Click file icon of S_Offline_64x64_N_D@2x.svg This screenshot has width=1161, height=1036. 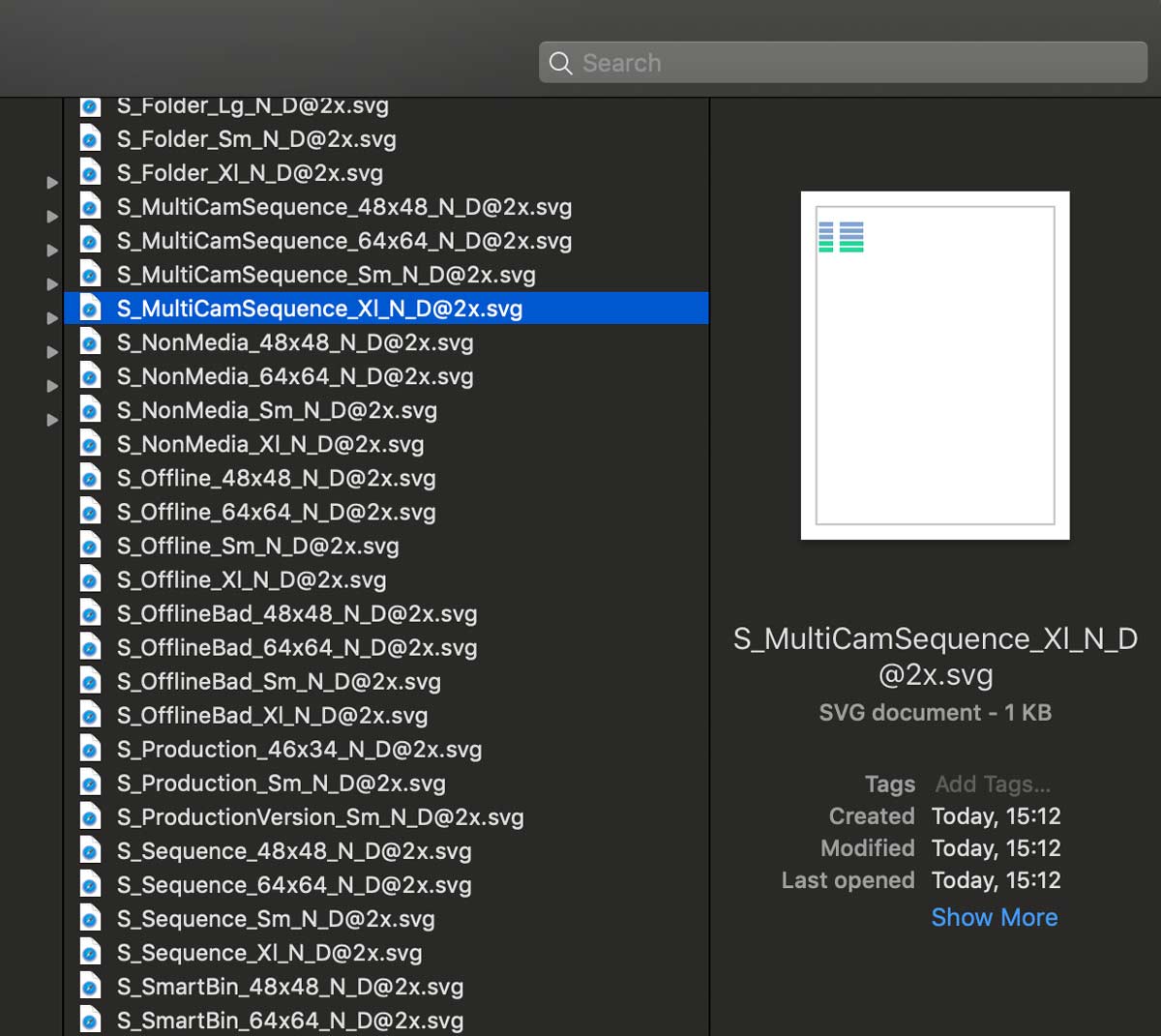click(x=90, y=512)
